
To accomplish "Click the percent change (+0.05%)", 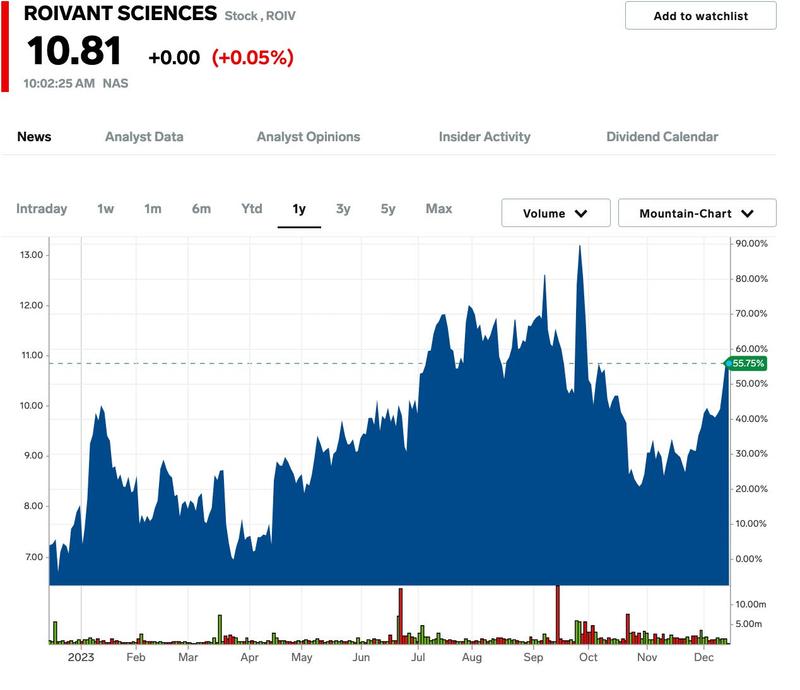I will [x=253, y=57].
